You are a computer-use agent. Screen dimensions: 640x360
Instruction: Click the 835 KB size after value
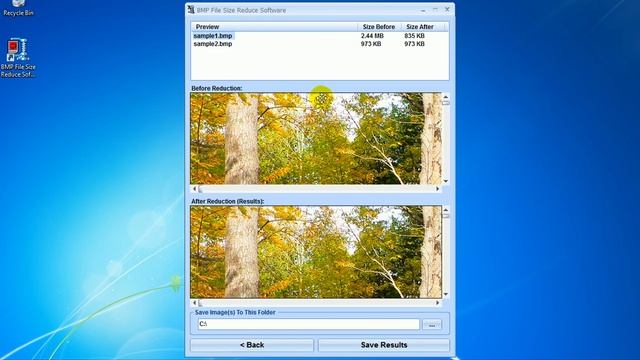(x=414, y=36)
